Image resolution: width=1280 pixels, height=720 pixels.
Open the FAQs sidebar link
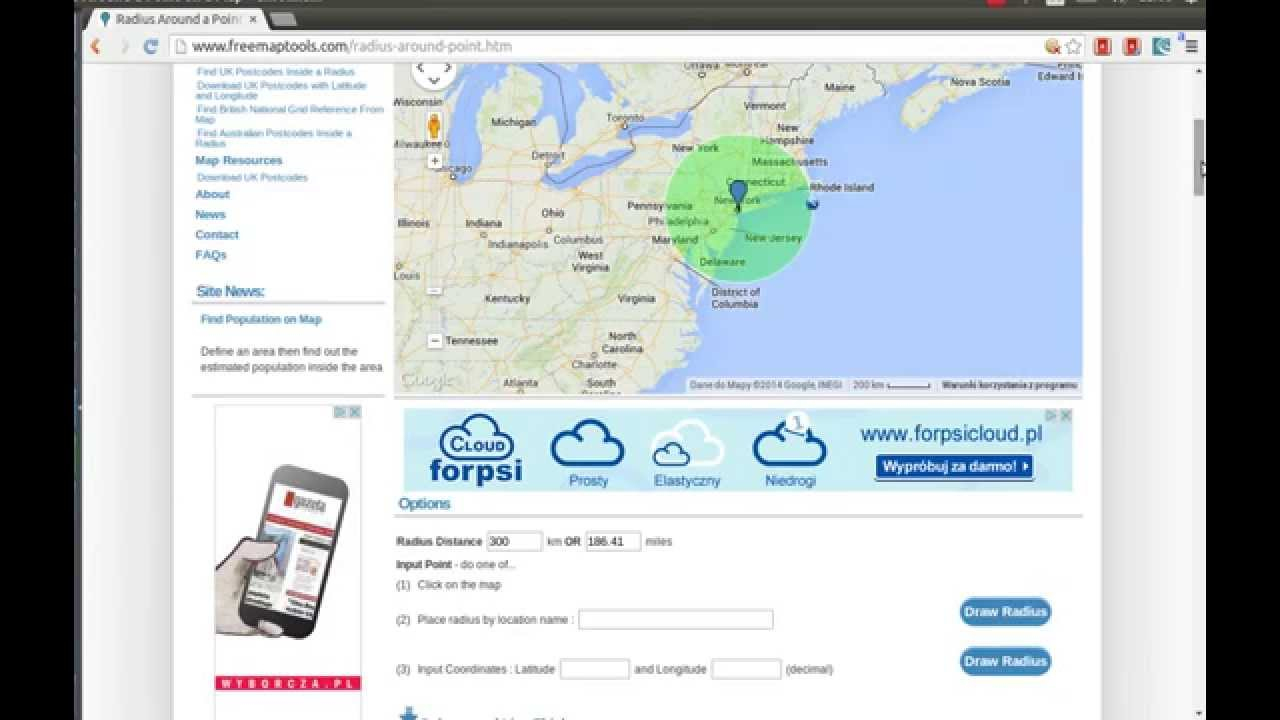click(211, 255)
